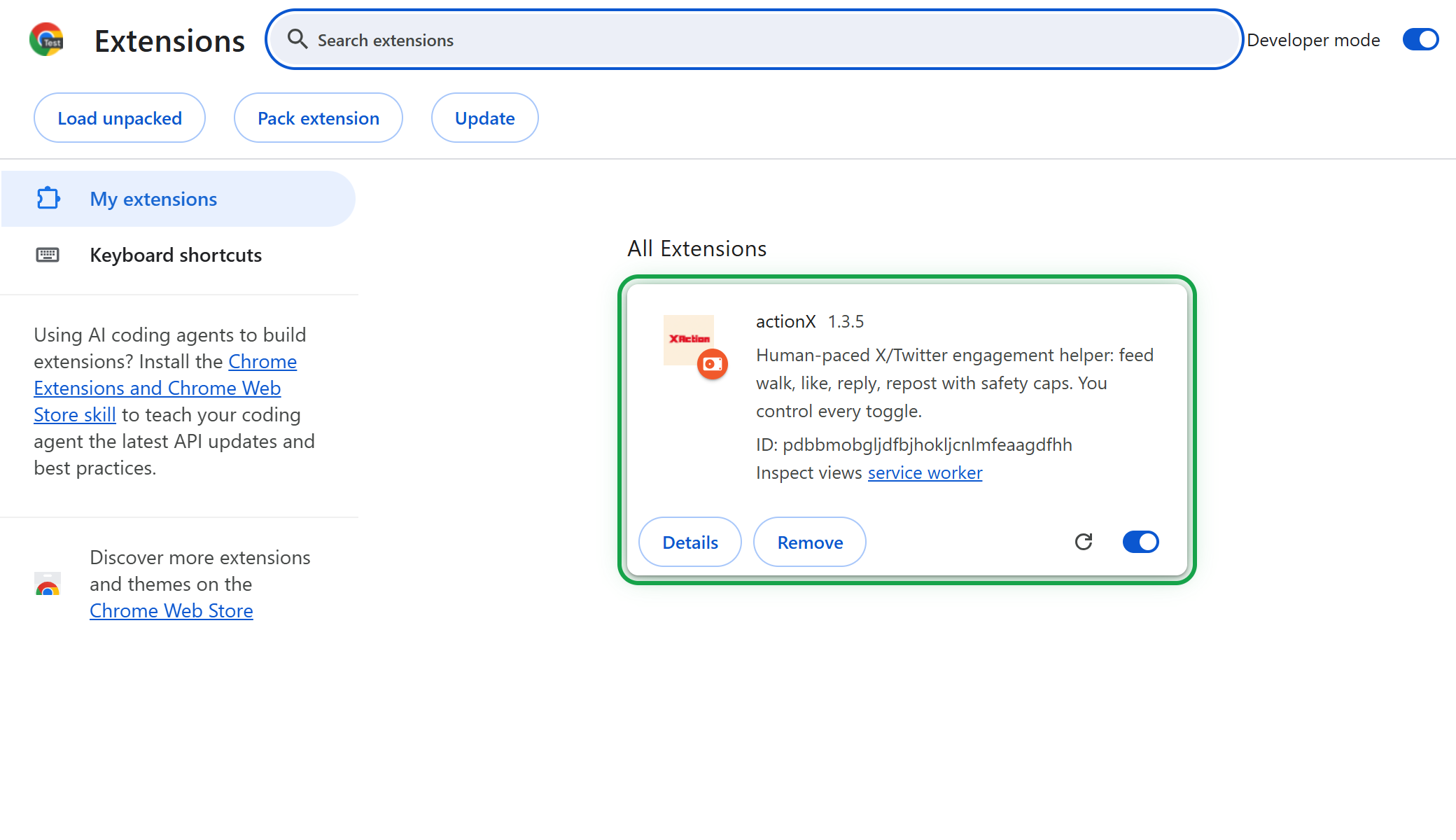Viewport: 1456px width, 840px height.
Task: Click the orange unpacked badge on actionX icon
Action: click(713, 364)
